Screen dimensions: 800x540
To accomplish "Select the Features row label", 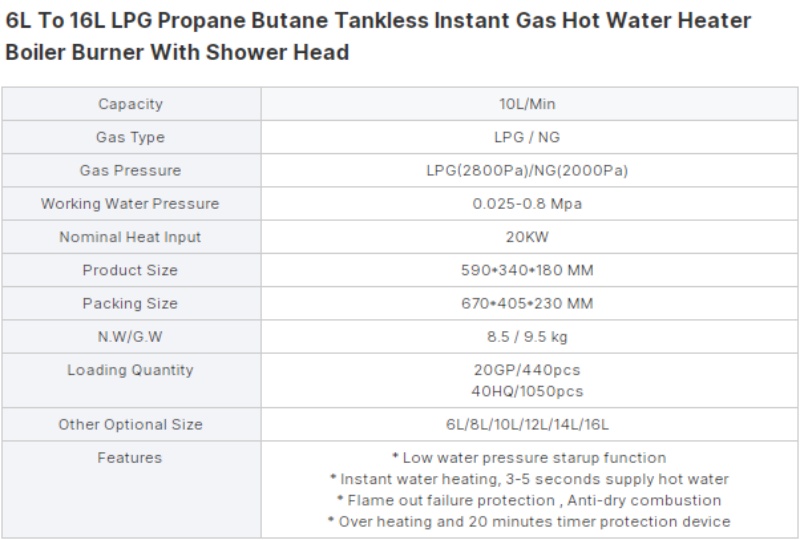I will [130, 458].
